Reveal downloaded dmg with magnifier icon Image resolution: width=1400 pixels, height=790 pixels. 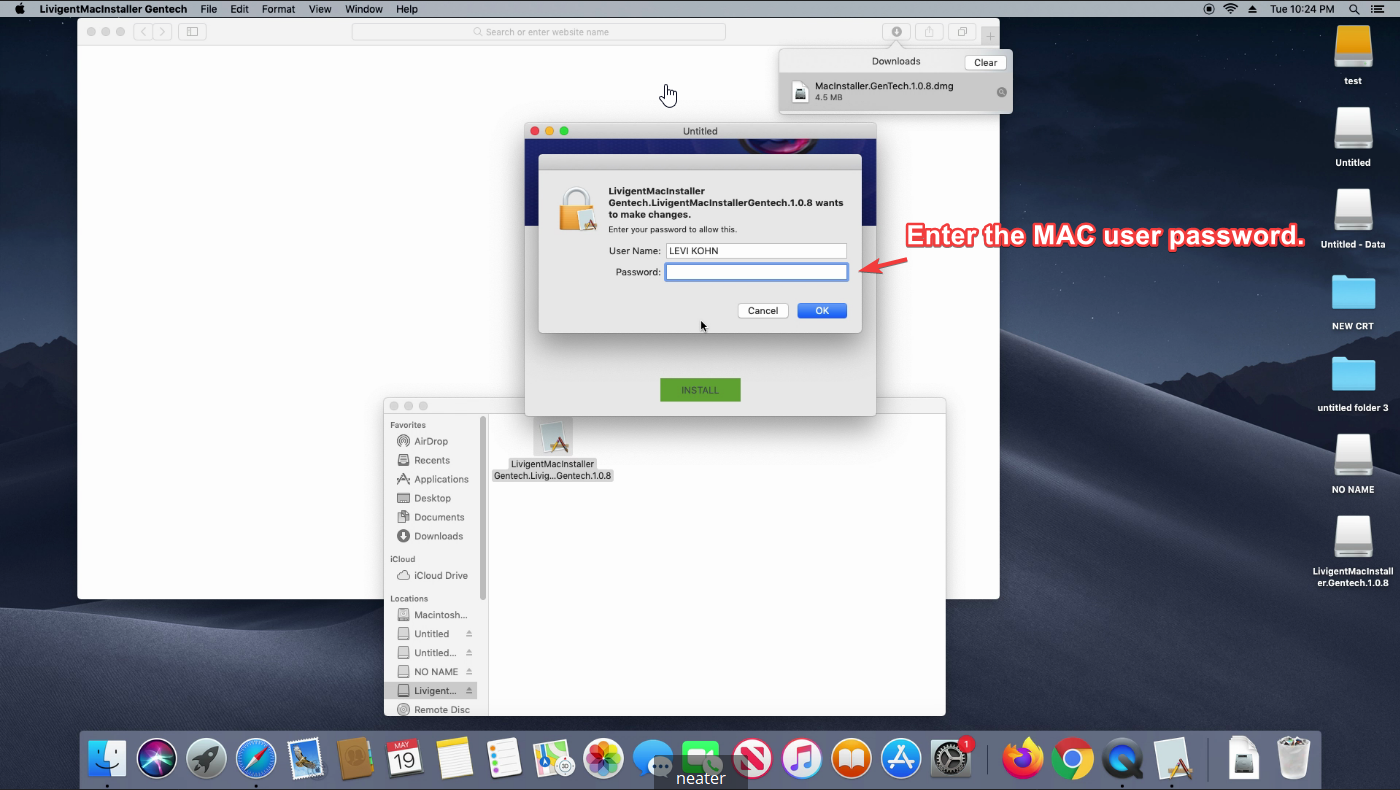[1001, 92]
